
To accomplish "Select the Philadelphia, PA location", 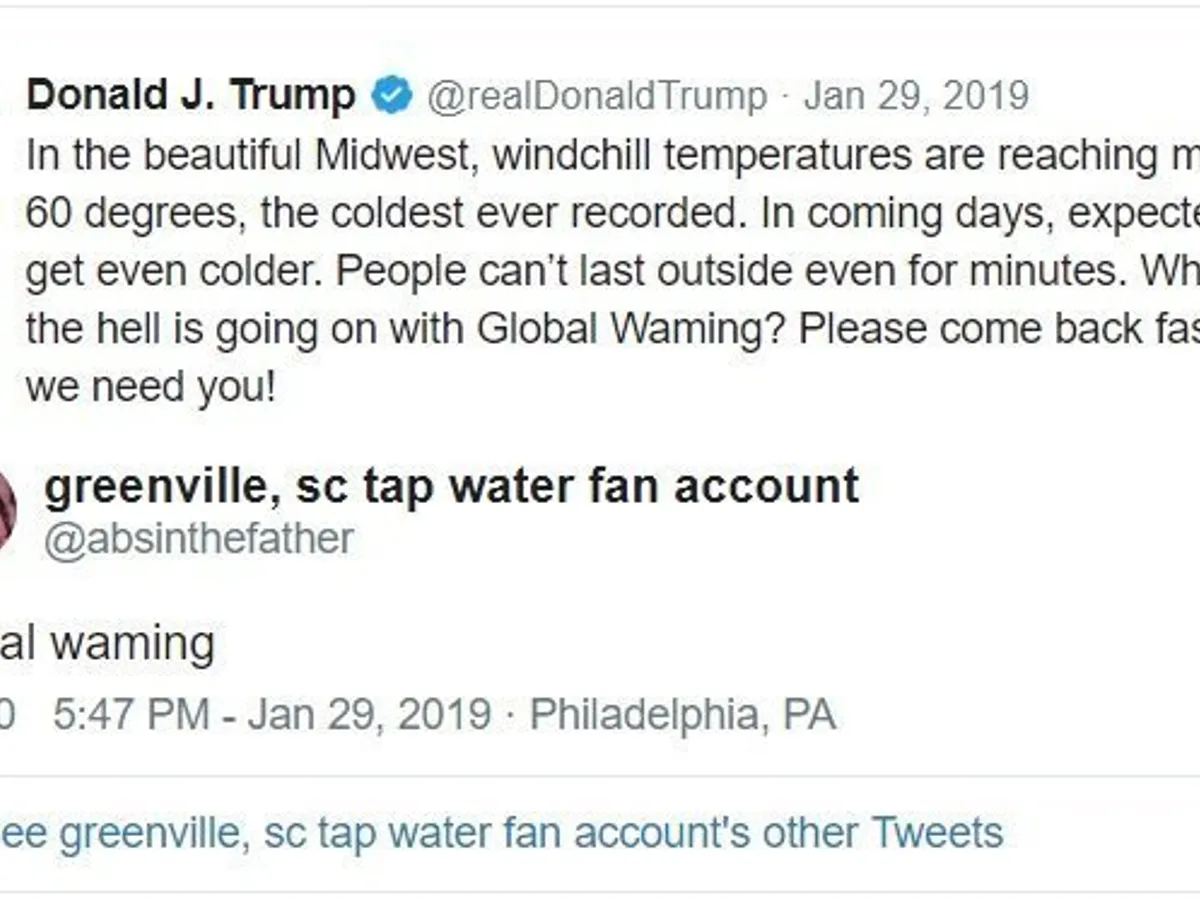I will click(682, 715).
